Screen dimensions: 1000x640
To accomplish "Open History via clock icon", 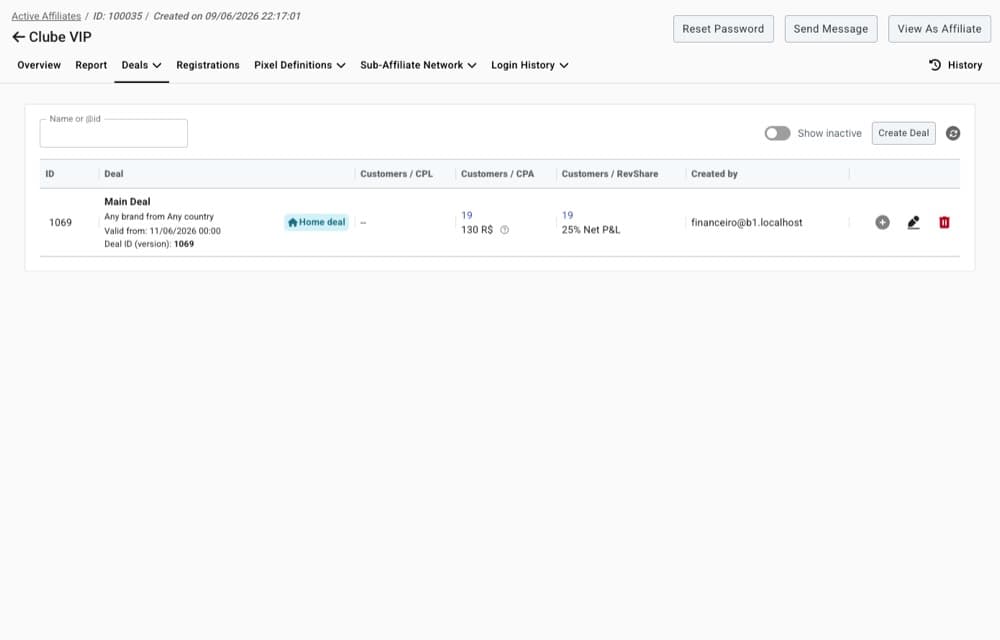I will [935, 65].
